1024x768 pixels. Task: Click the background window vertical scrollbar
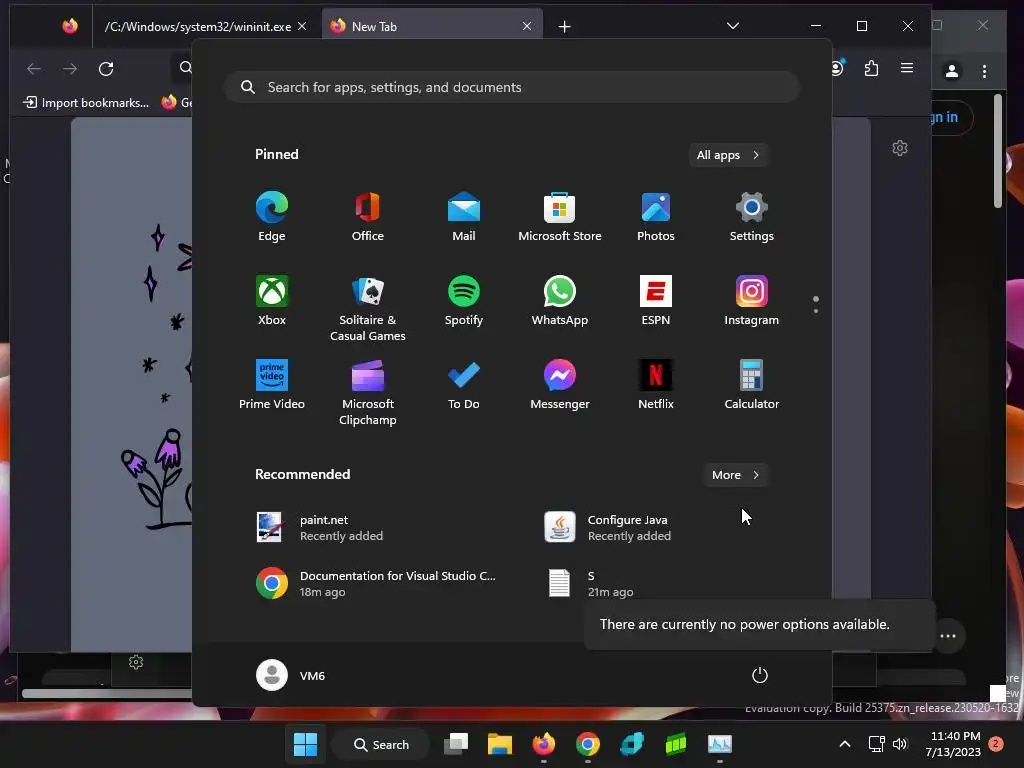(997, 152)
